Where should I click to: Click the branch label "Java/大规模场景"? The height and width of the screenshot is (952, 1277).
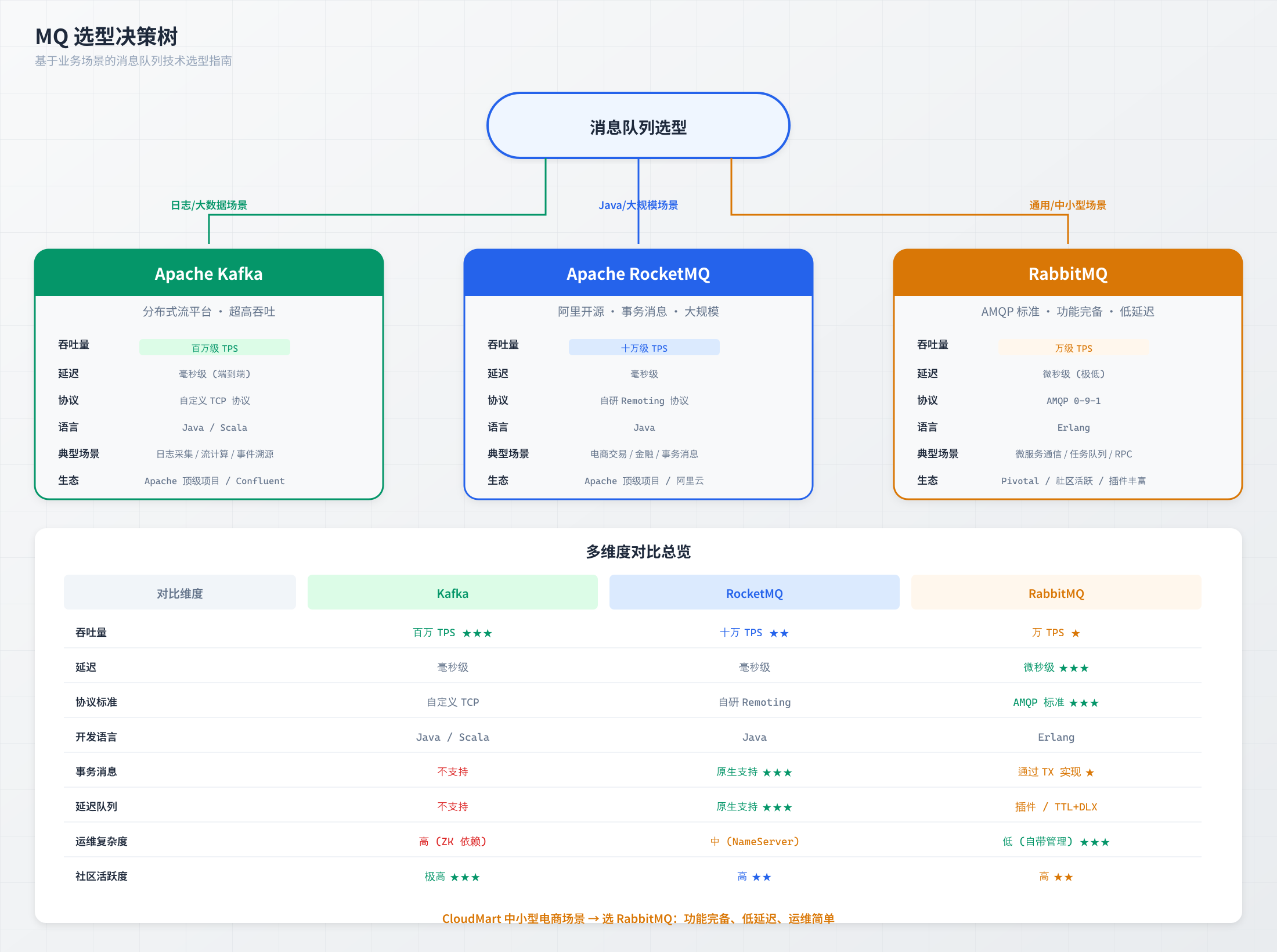pyautogui.click(x=638, y=205)
